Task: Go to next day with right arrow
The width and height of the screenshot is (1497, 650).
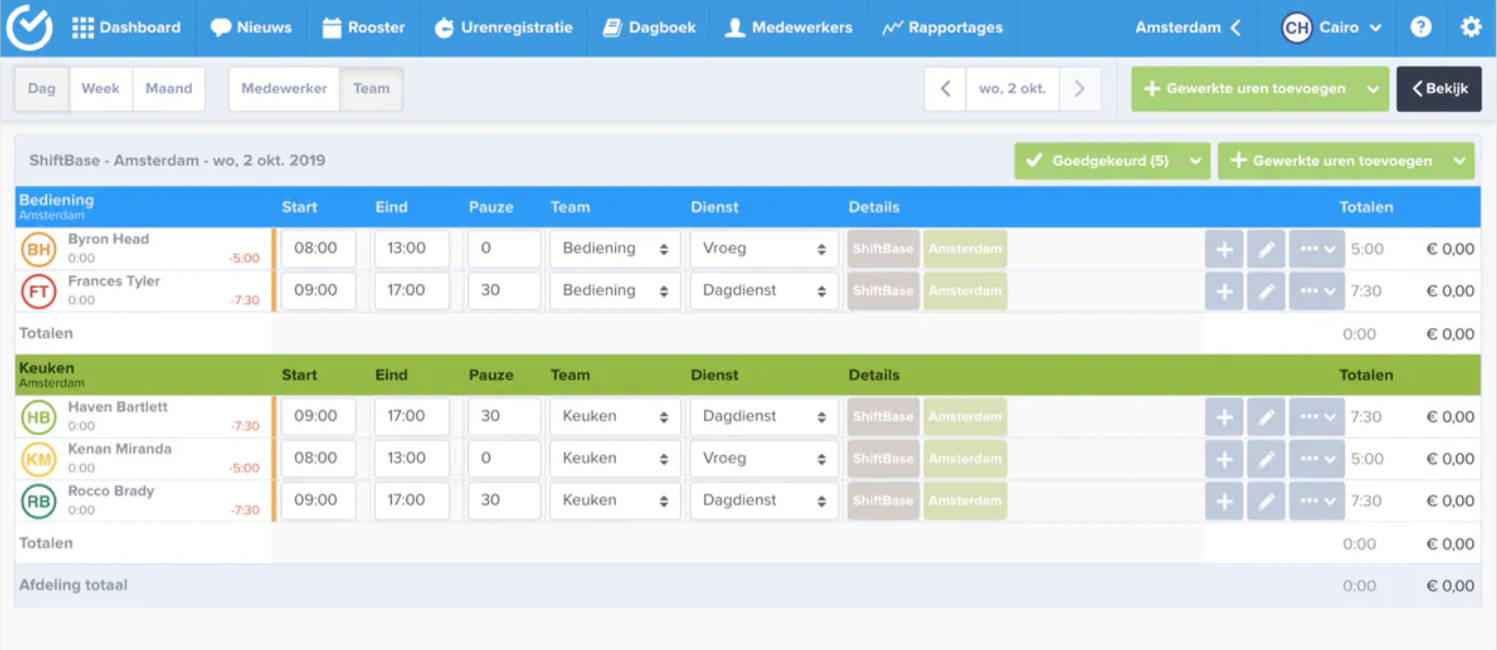Action: tap(1079, 89)
